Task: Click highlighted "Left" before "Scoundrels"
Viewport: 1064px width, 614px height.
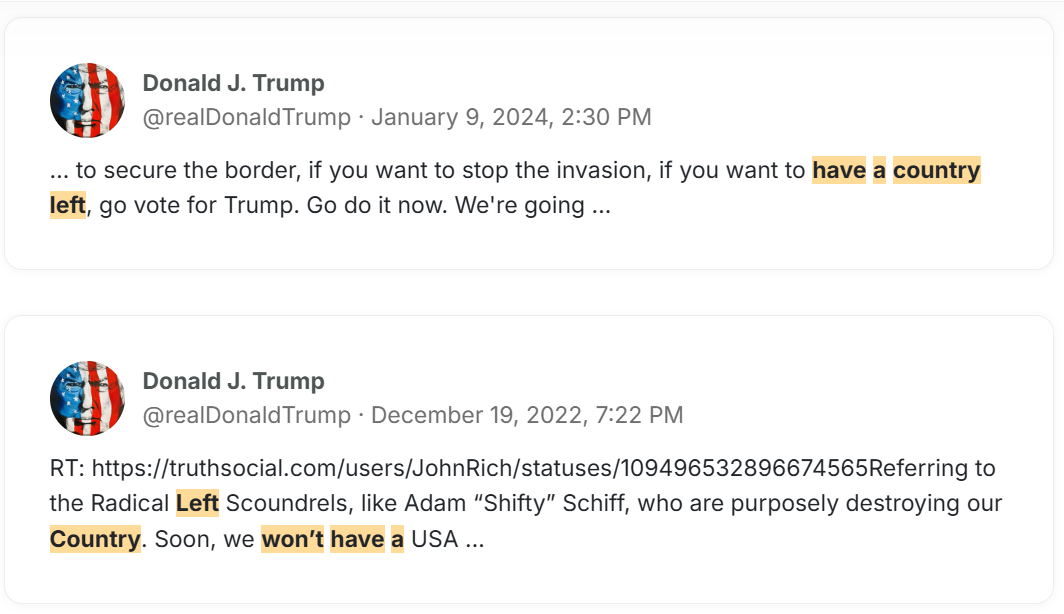Action: coord(197,503)
